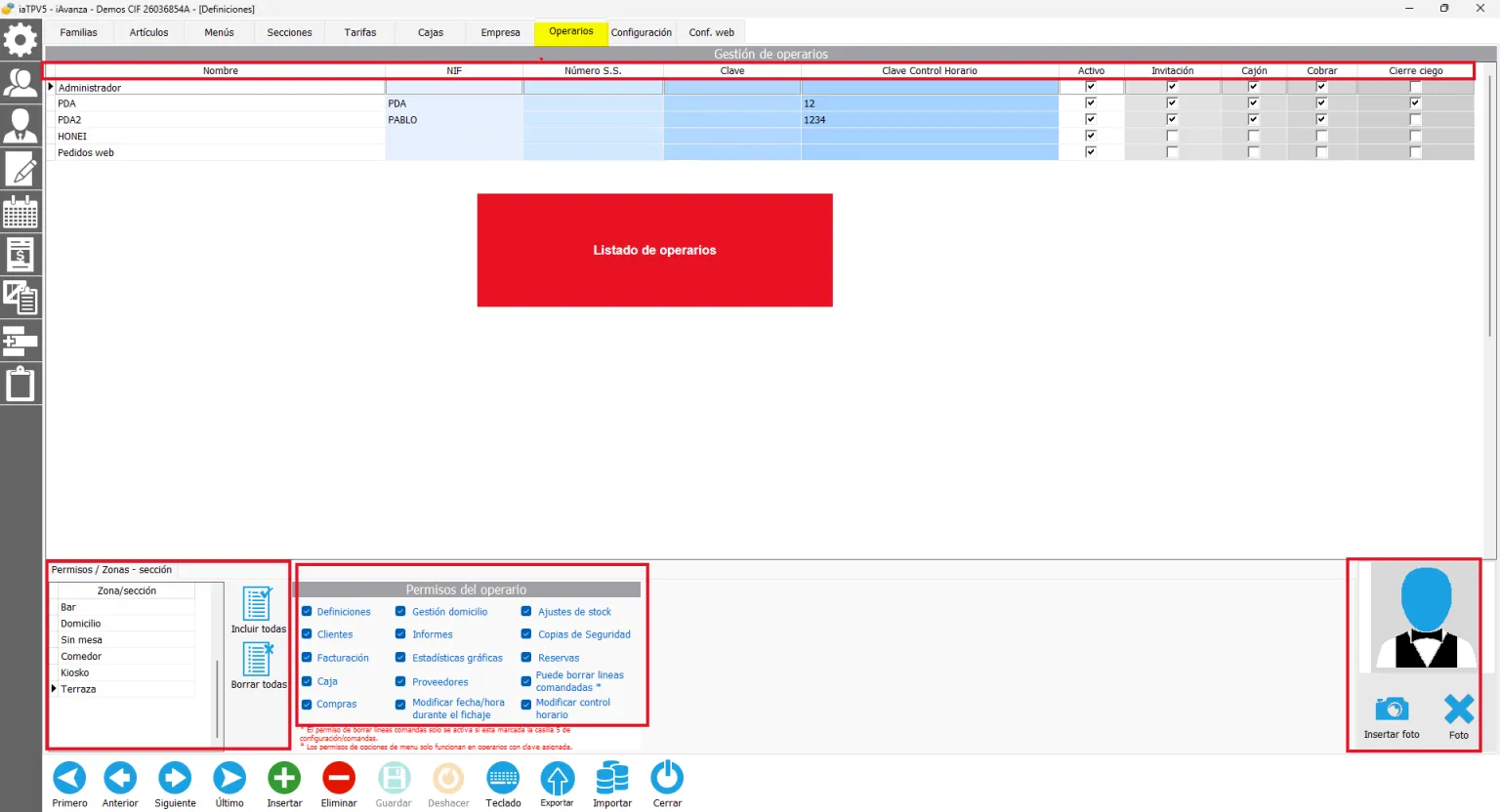The height and width of the screenshot is (812, 1500).
Task: Click the Nombre column header
Action: point(220,71)
